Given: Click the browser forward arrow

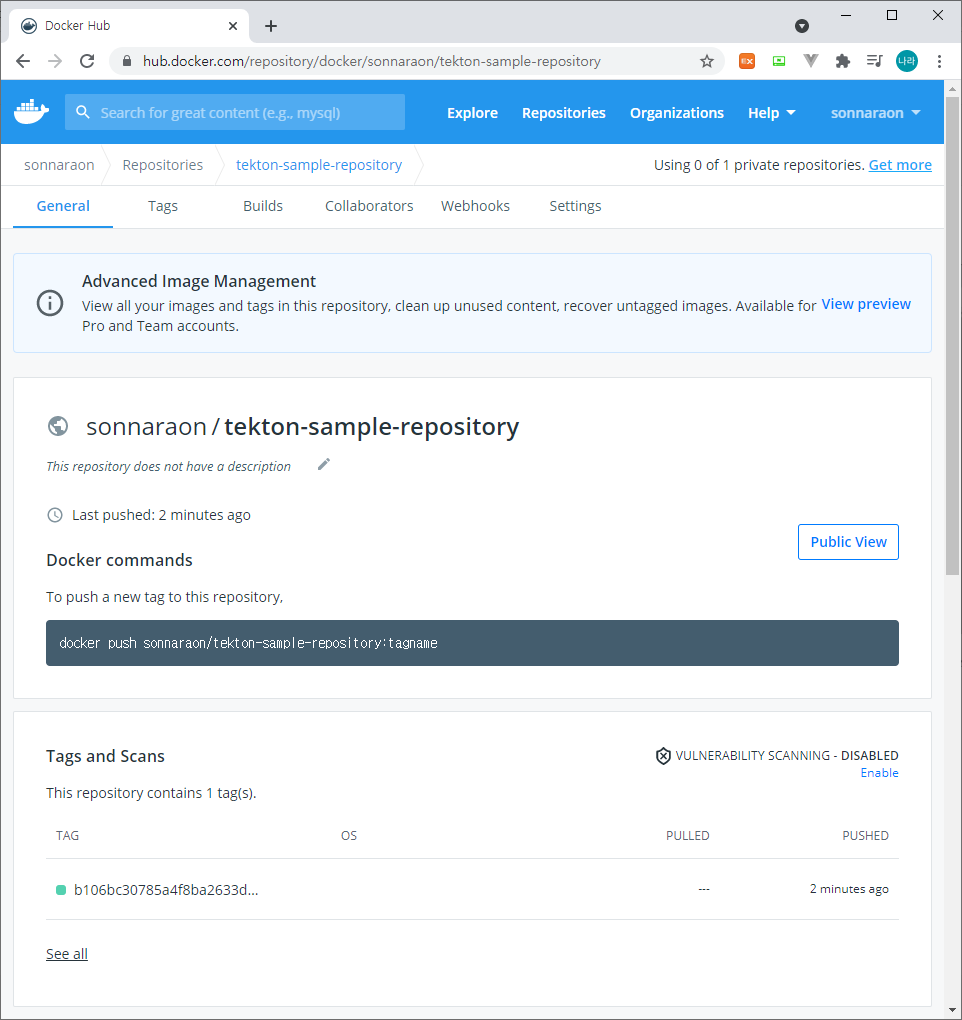Looking at the screenshot, I should point(55,61).
